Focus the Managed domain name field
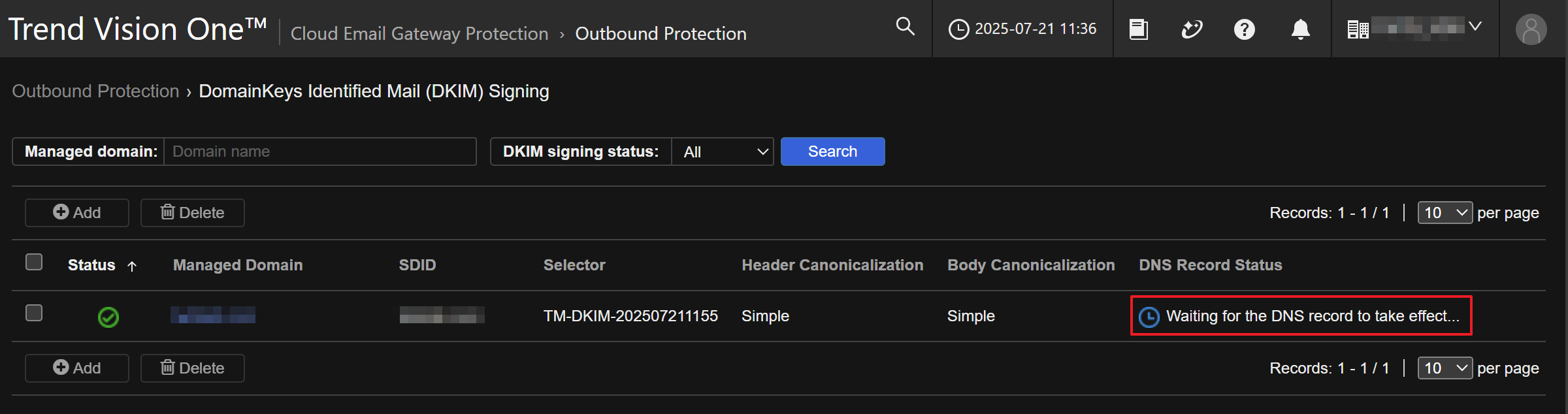Screen dimensions: 1568x414 click(x=319, y=151)
